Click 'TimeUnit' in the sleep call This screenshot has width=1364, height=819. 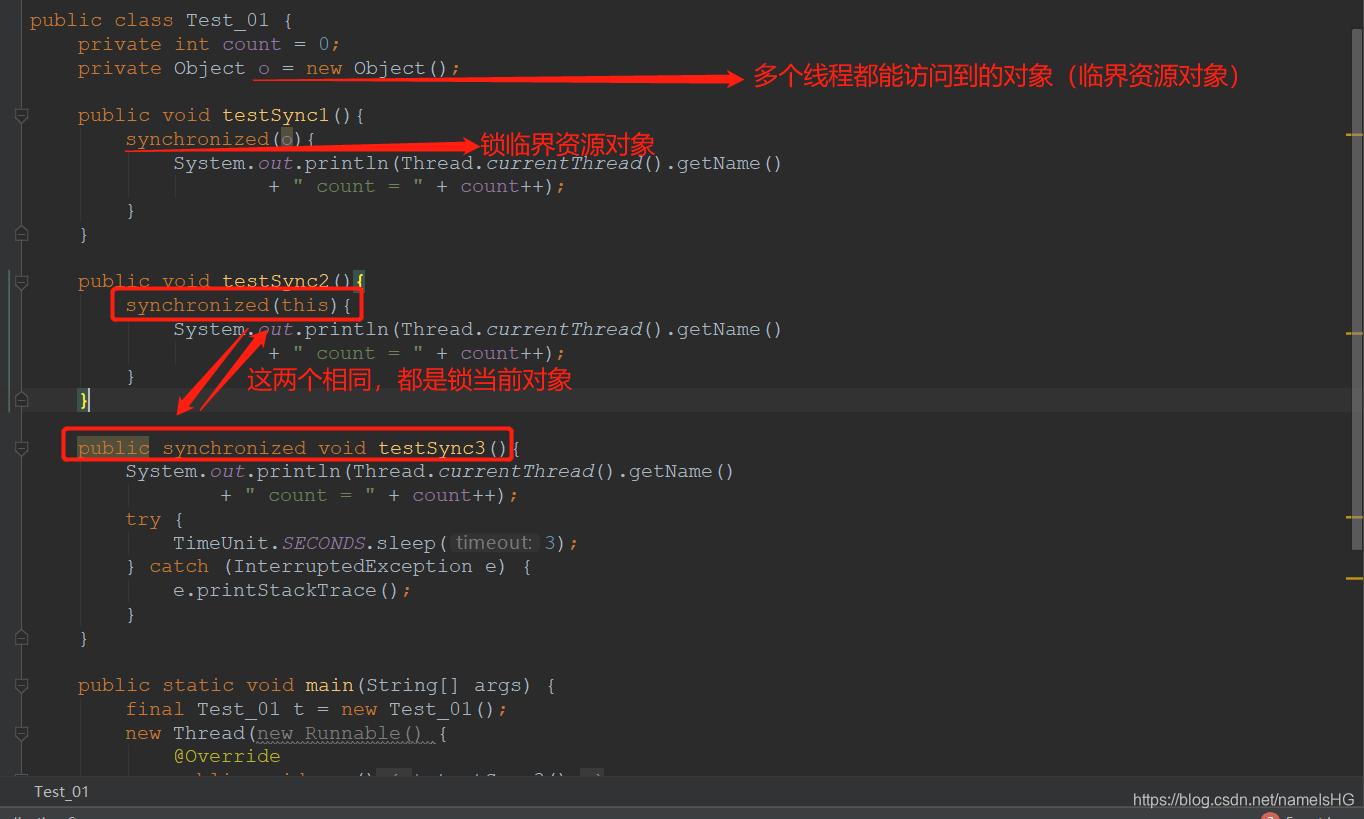point(221,543)
